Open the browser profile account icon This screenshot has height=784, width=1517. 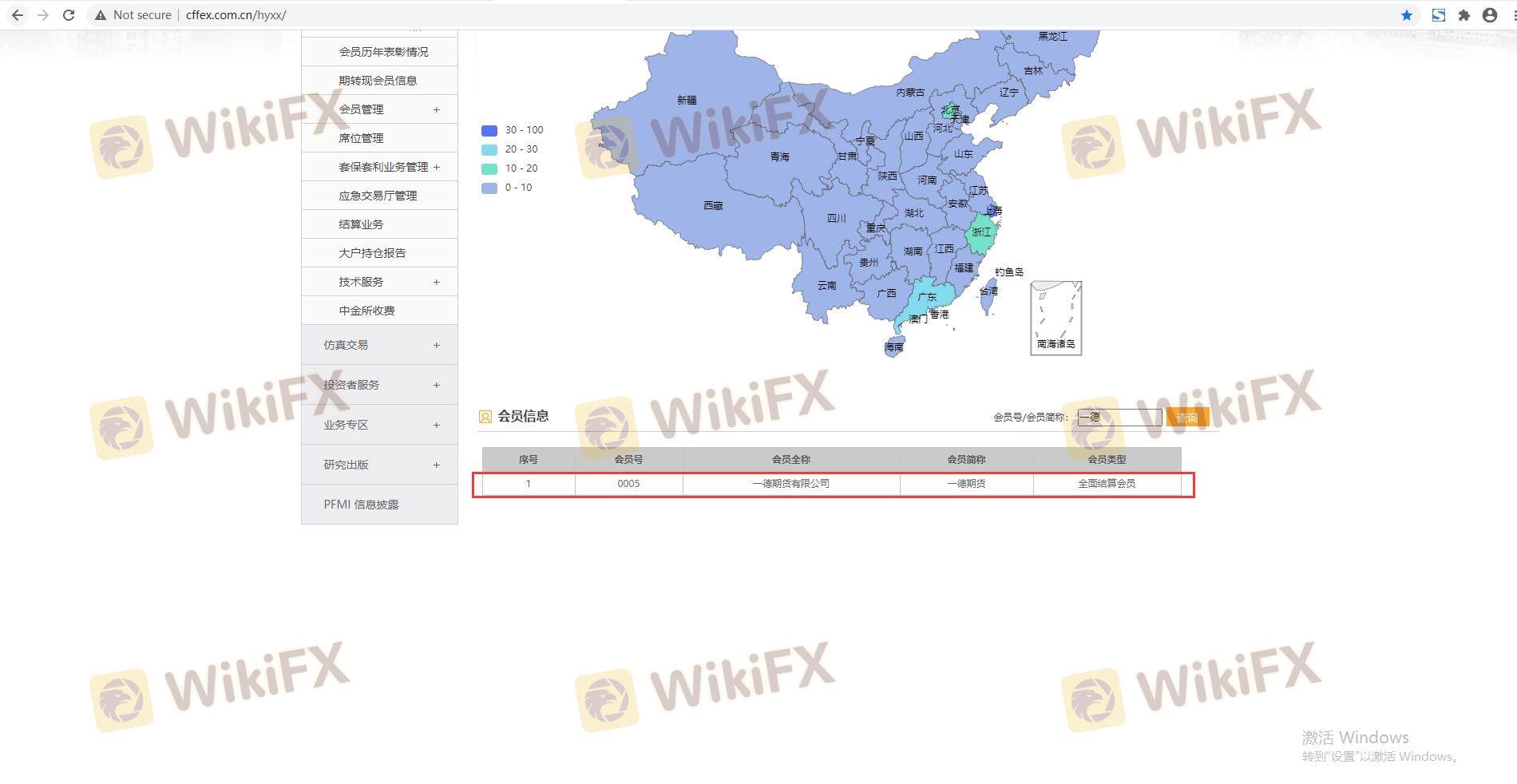(x=1489, y=15)
